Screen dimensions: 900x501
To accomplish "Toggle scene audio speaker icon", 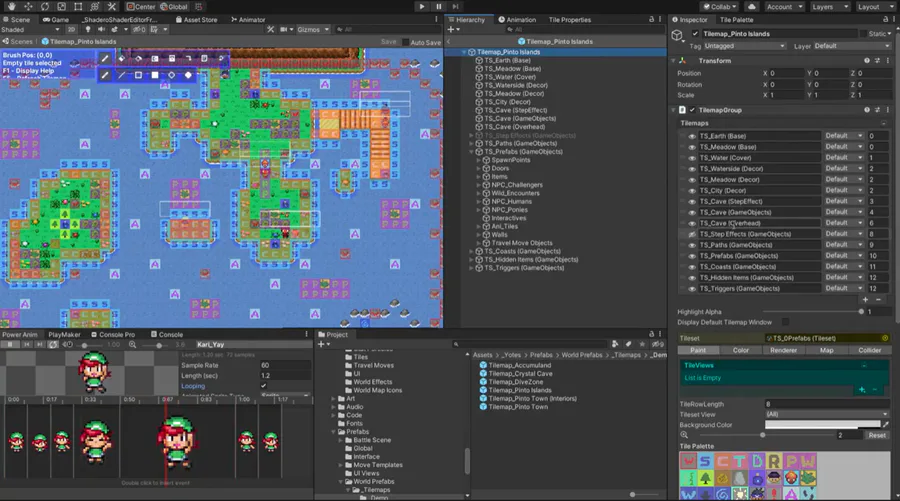I will tap(101, 29).
